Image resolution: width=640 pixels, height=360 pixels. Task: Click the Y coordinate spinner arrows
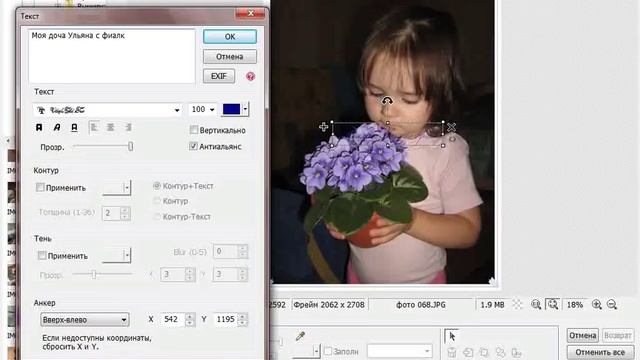pyautogui.click(x=242, y=319)
